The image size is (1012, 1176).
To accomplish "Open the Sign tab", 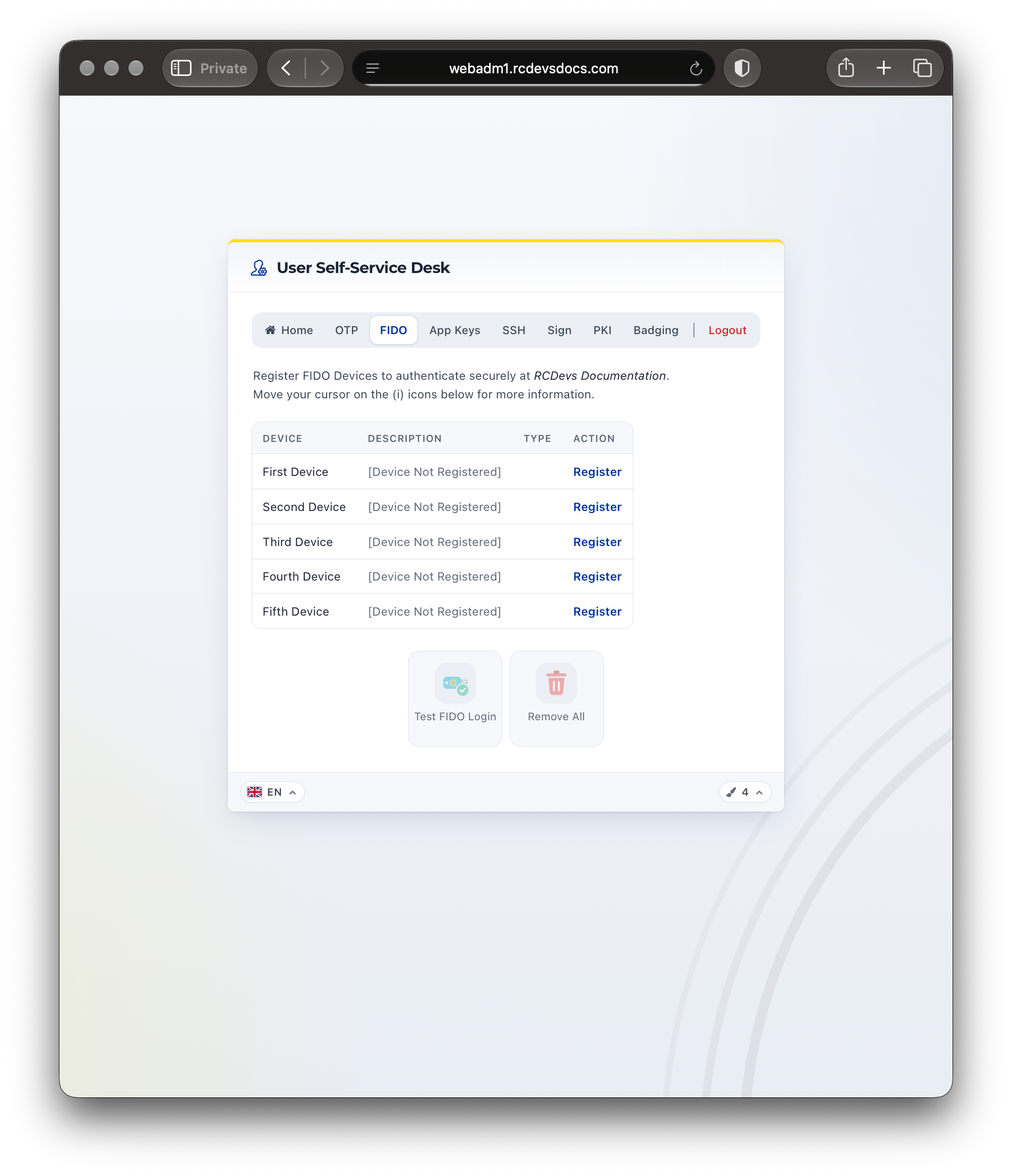I will [x=559, y=330].
